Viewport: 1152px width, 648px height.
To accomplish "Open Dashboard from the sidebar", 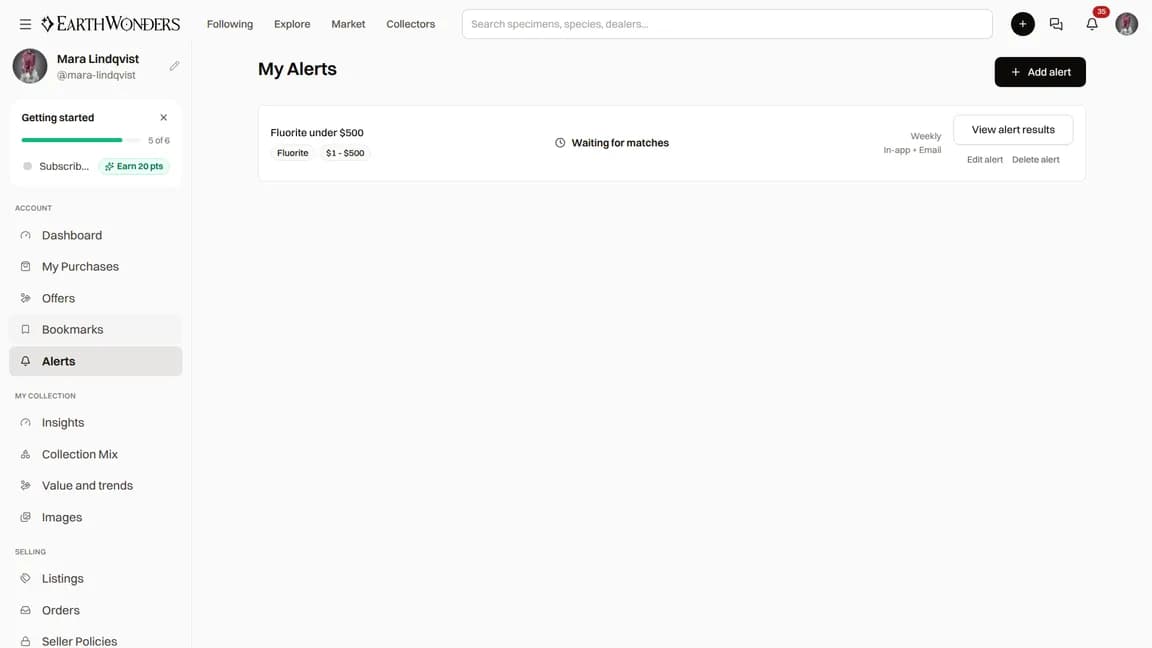I will (x=96, y=235).
